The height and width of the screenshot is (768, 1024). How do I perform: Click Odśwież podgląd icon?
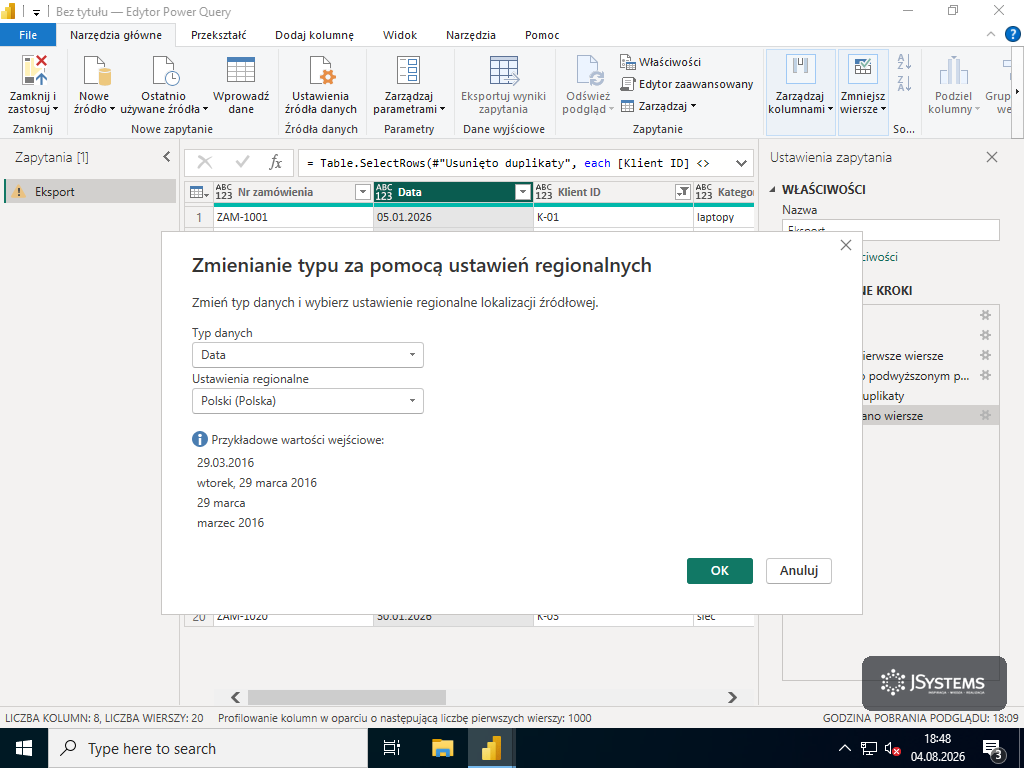click(590, 71)
